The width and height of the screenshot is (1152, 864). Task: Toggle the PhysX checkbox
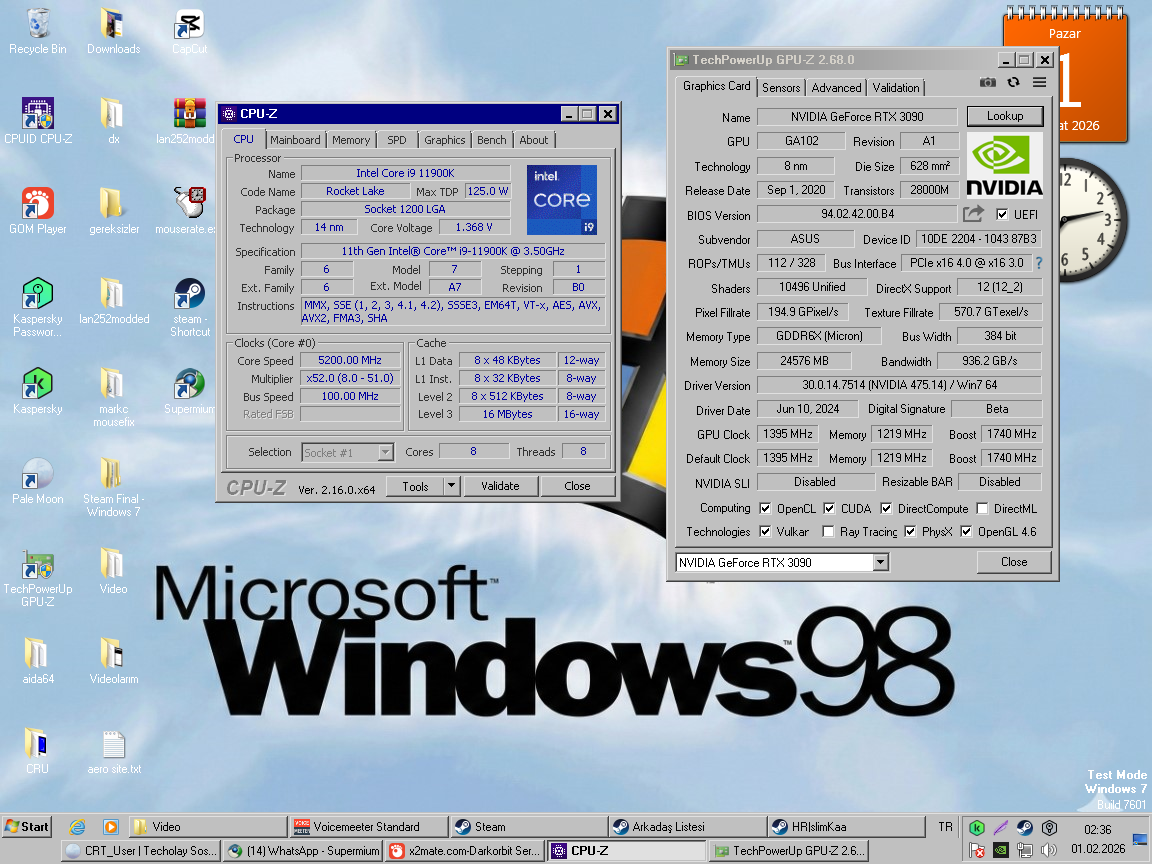(910, 531)
